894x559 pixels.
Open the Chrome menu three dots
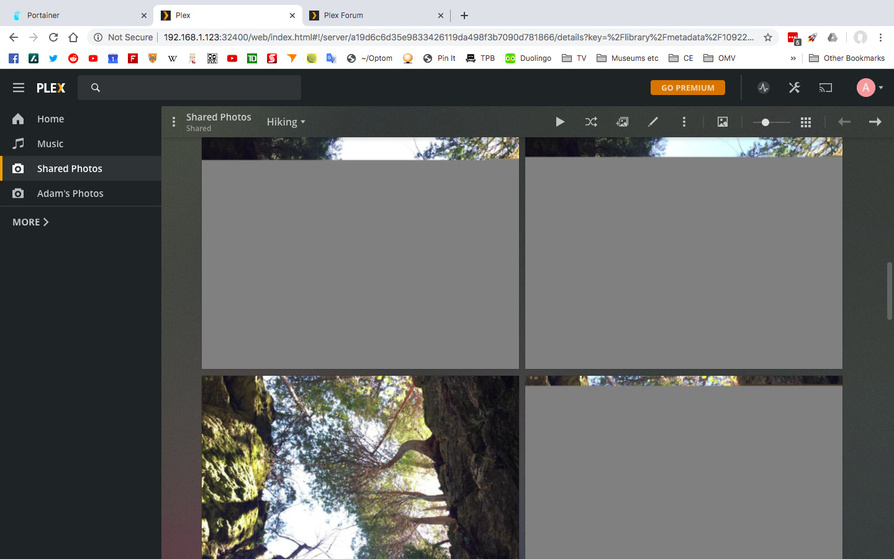(880, 37)
